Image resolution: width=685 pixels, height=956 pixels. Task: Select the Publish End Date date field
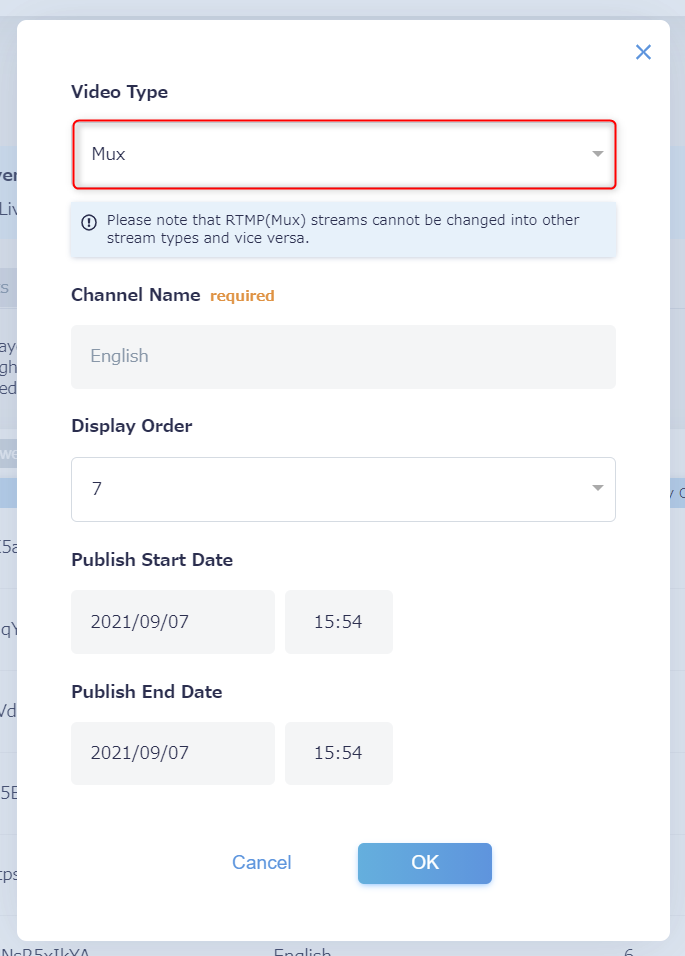click(x=173, y=753)
